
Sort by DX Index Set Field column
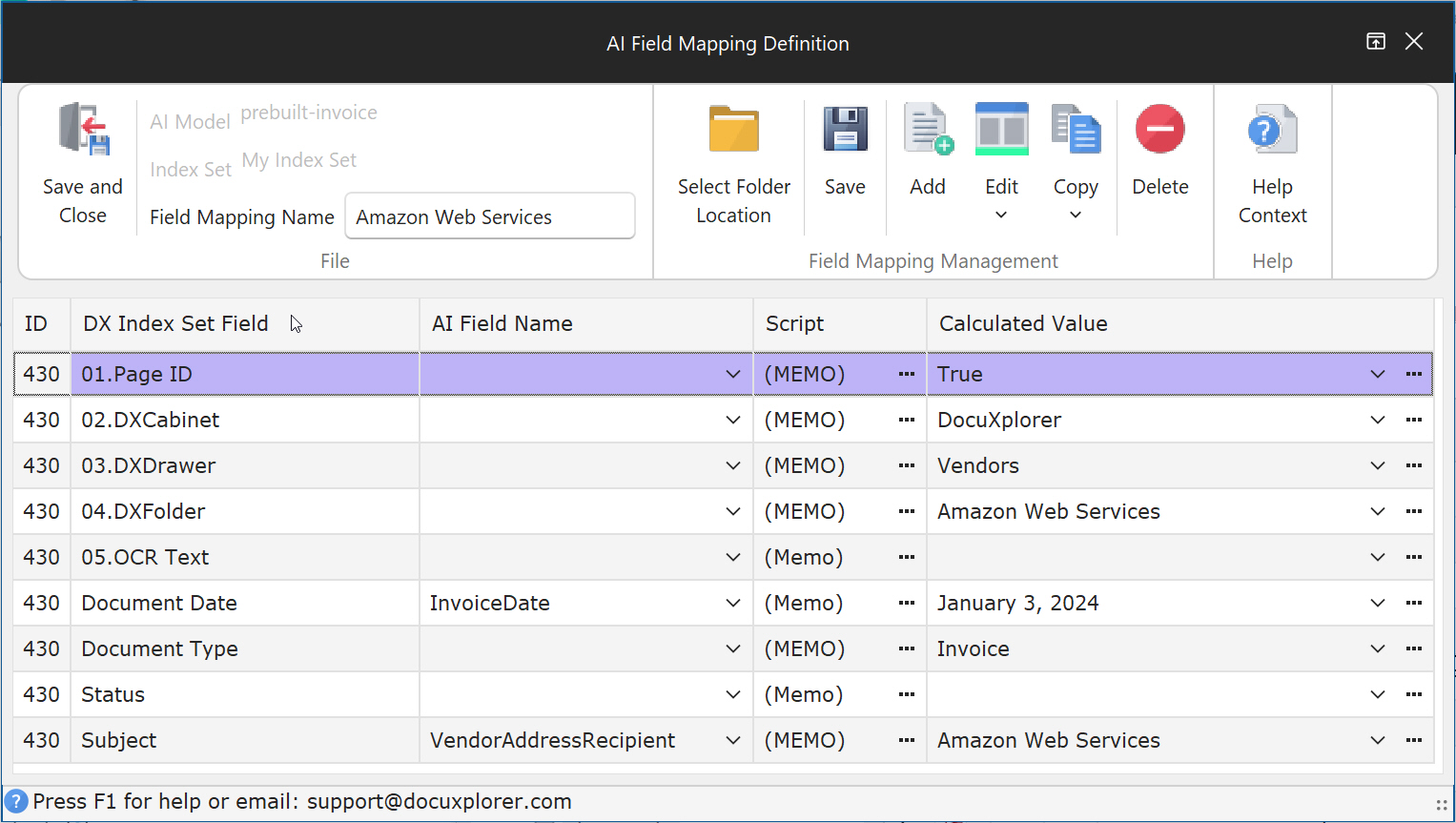[x=175, y=324]
